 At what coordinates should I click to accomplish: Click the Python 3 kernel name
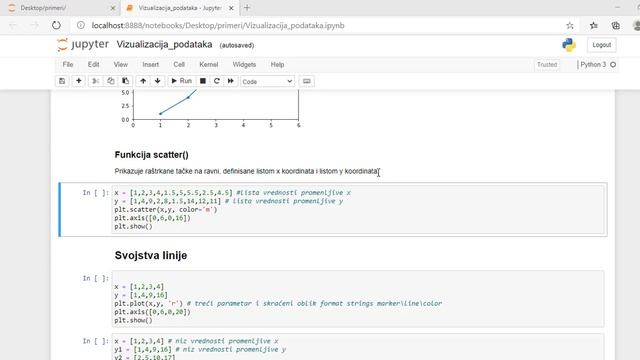[x=593, y=64]
